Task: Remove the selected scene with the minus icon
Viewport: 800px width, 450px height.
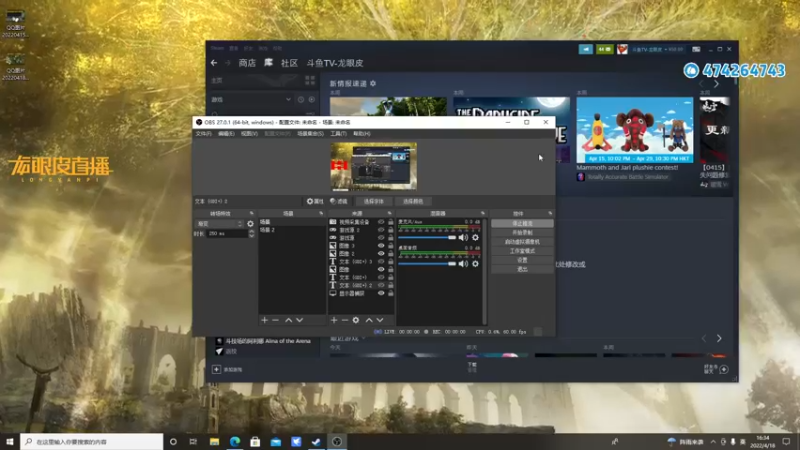Action: (x=276, y=320)
